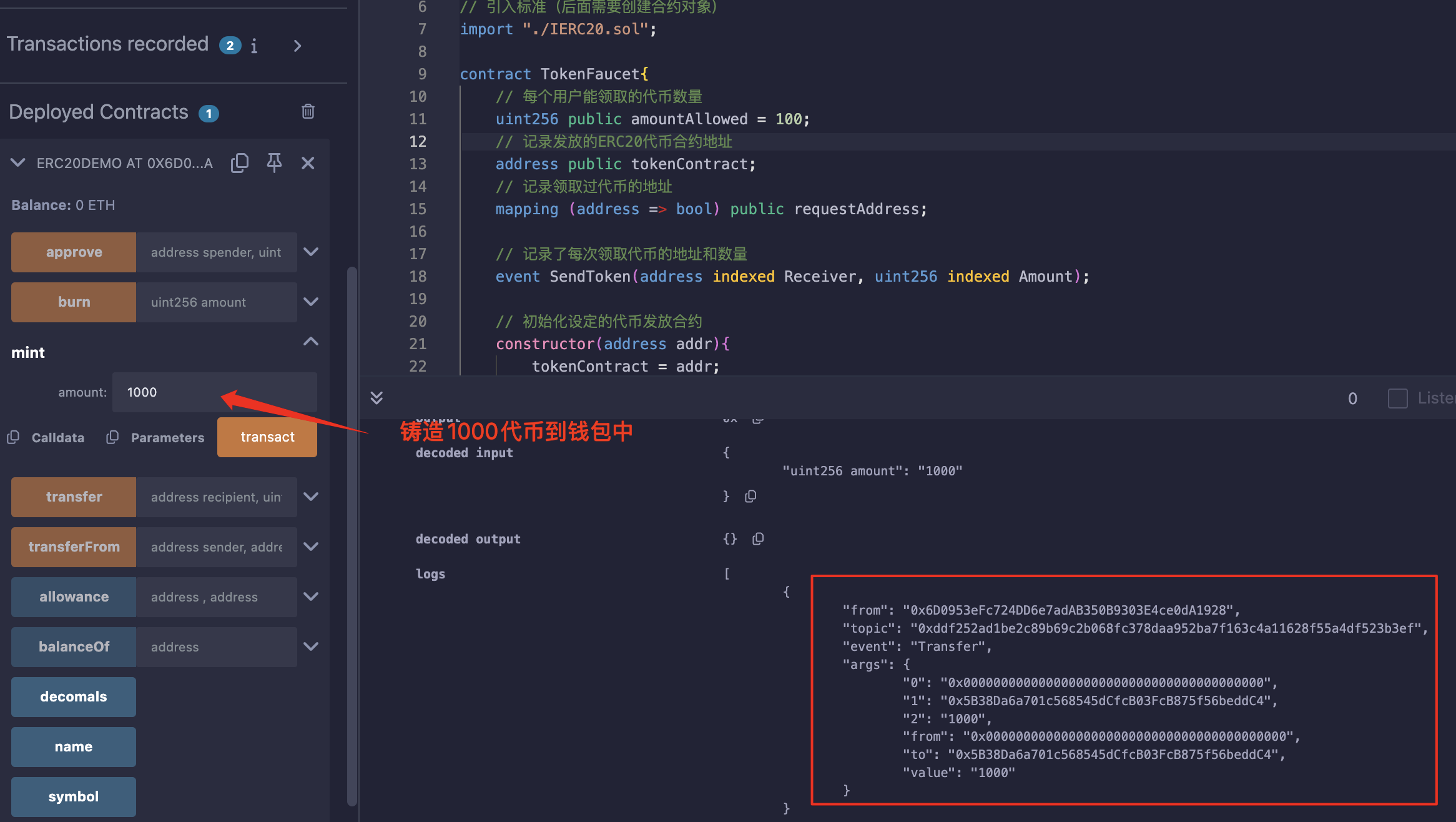The image size is (1456, 822).
Task: Collapse the ERC20DEMO contract details
Action: (18, 163)
